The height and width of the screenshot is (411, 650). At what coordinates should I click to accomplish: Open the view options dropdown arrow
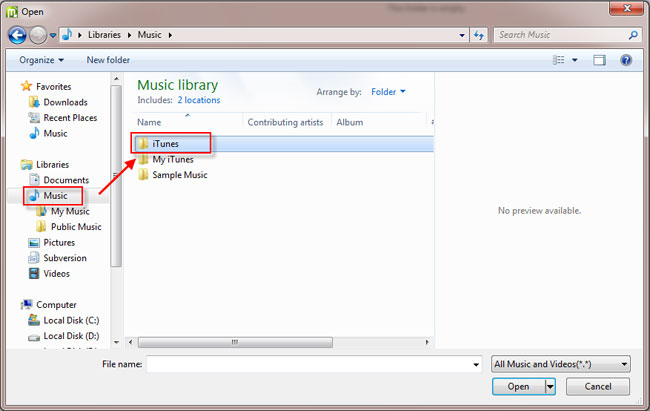coord(575,60)
